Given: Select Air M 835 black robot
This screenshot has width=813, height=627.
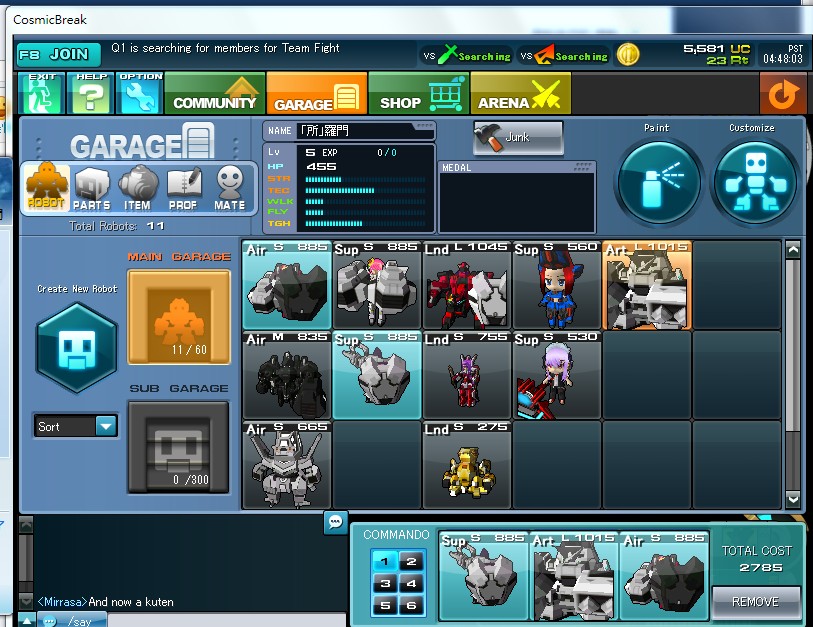Looking at the screenshot, I should coord(287,375).
